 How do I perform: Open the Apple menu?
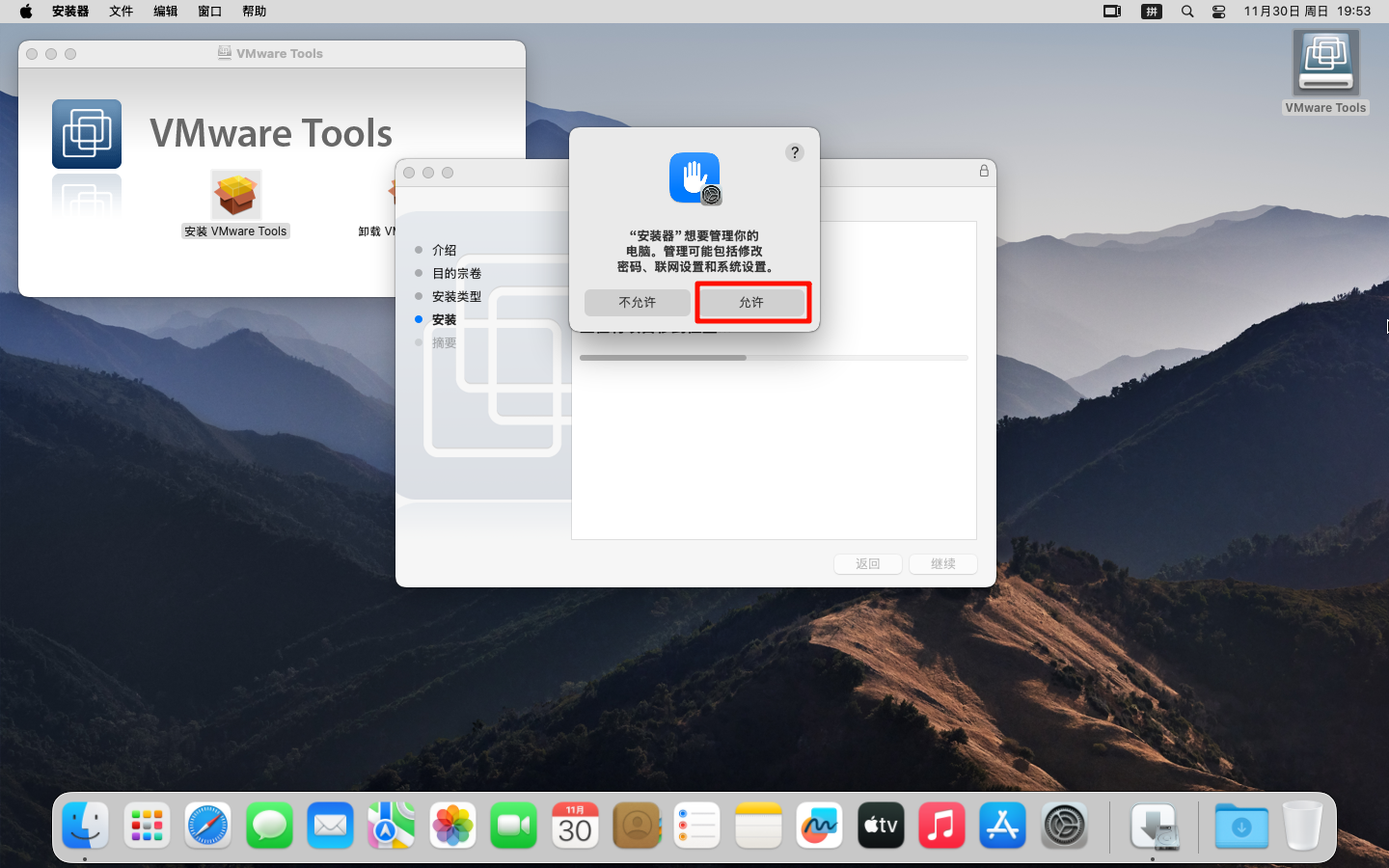26,12
